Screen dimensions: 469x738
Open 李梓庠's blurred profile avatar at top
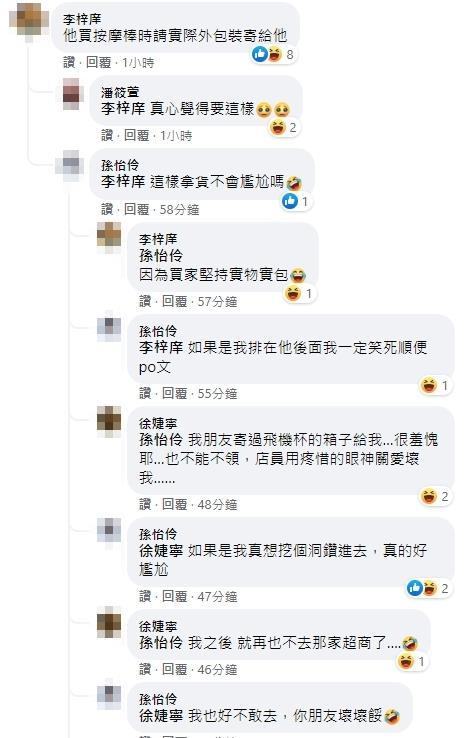(x=29, y=21)
